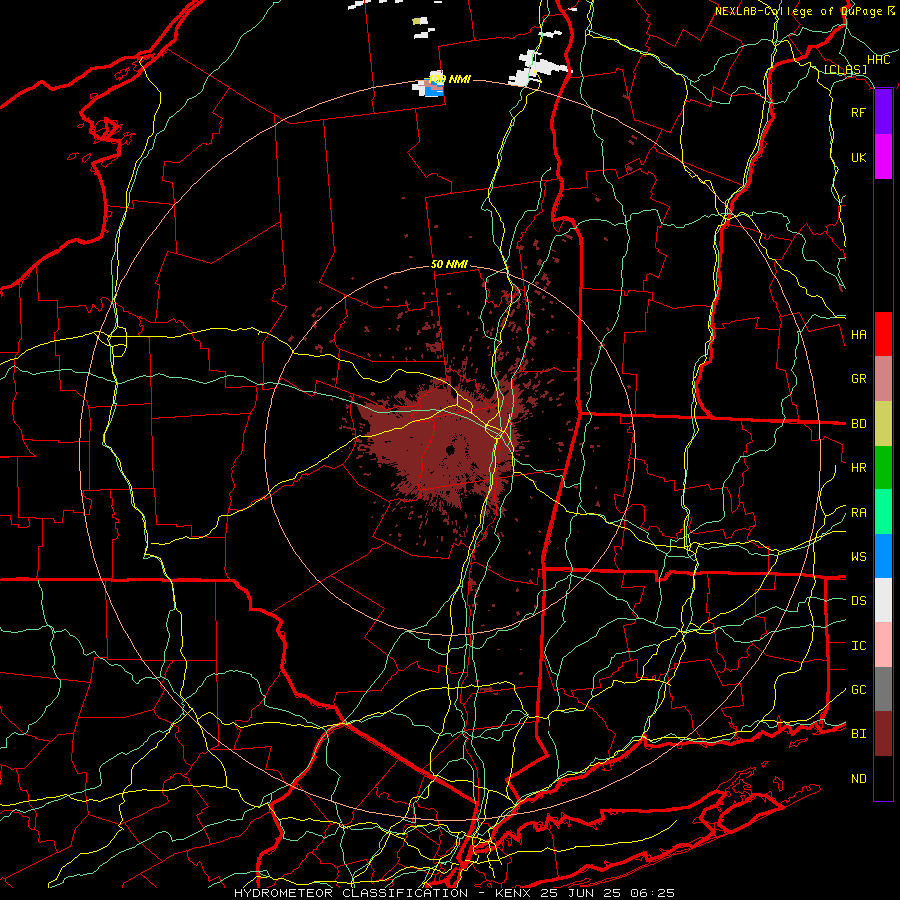
Task: Click the magenta UK legend color swatch
Action: coord(883,157)
